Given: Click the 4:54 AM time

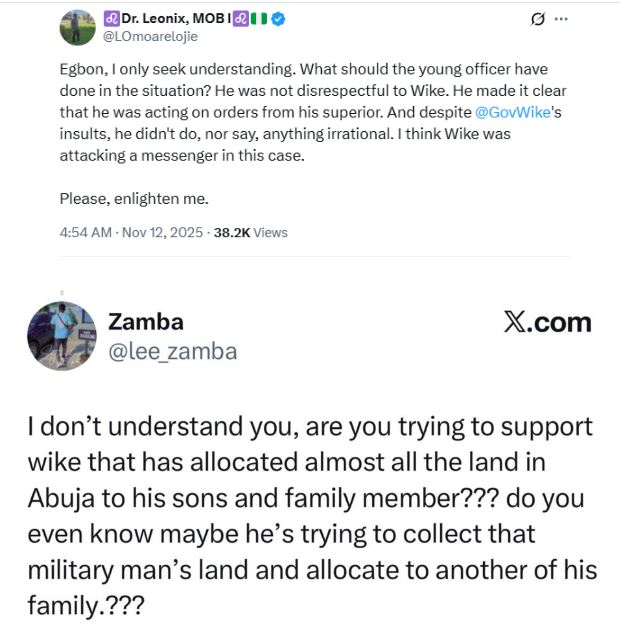Looking at the screenshot, I should [86, 232].
